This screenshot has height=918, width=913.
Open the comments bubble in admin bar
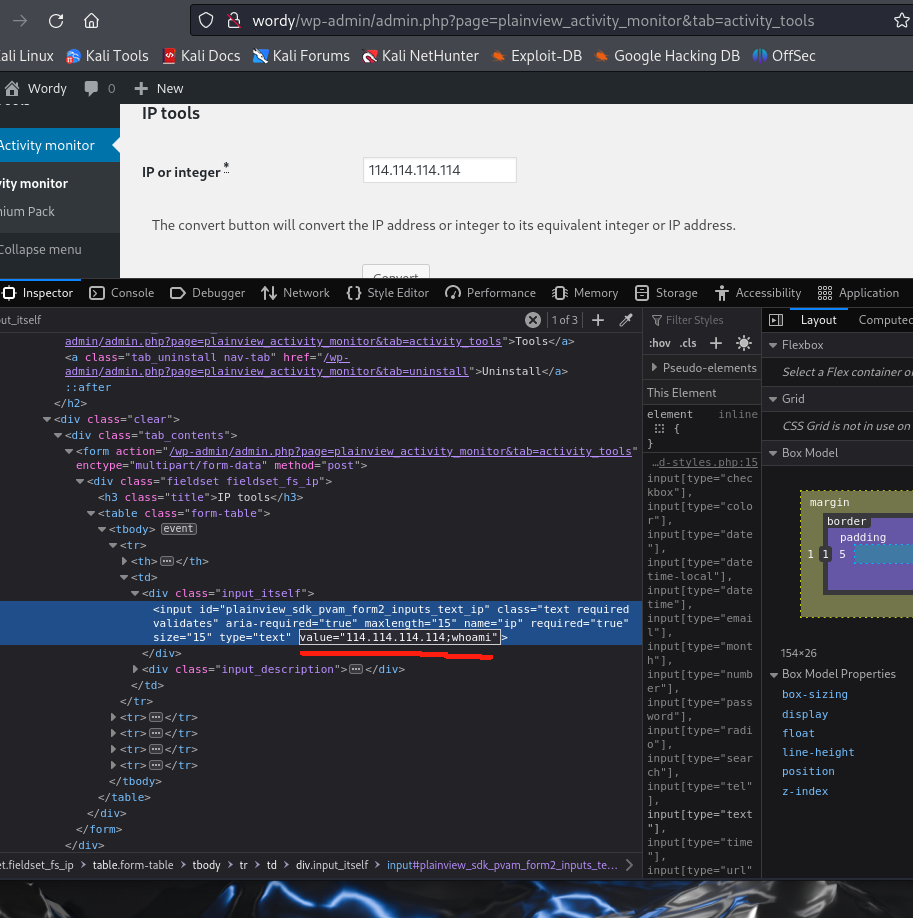point(91,88)
